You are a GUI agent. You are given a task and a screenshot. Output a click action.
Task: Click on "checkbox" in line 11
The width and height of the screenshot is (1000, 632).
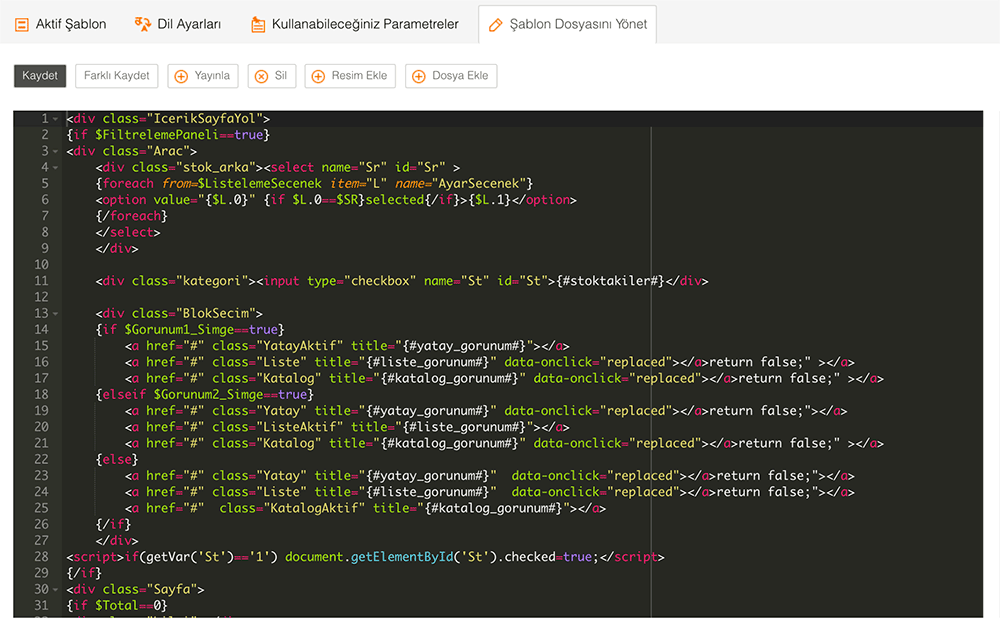pos(380,281)
